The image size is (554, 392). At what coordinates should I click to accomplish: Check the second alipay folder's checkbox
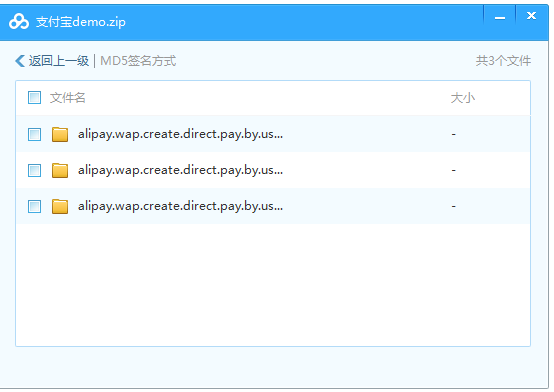pos(34,170)
